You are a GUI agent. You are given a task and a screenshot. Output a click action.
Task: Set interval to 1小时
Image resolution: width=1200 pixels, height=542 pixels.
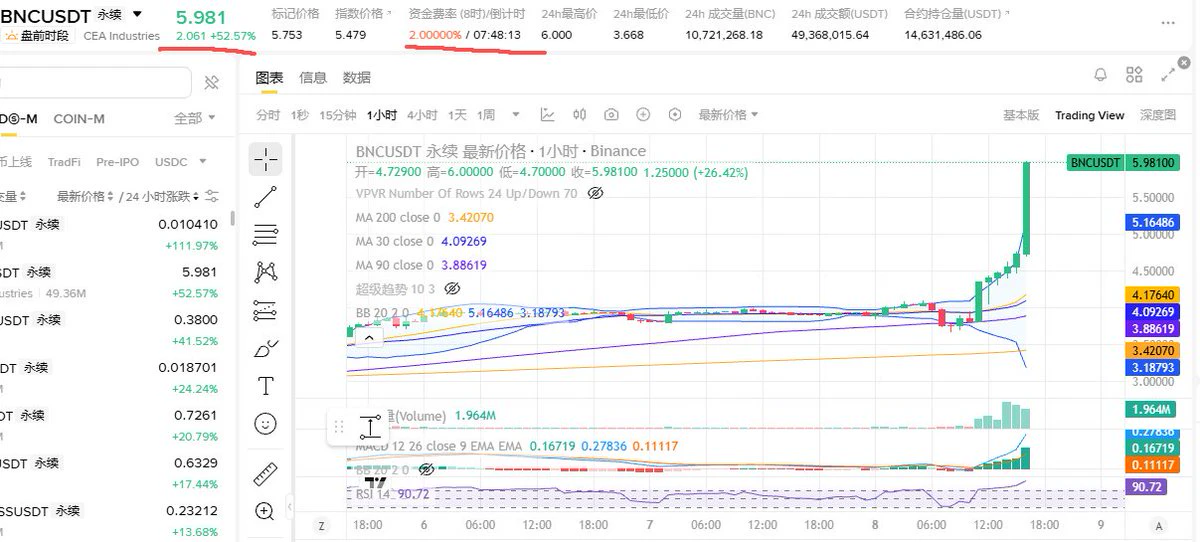[x=381, y=115]
